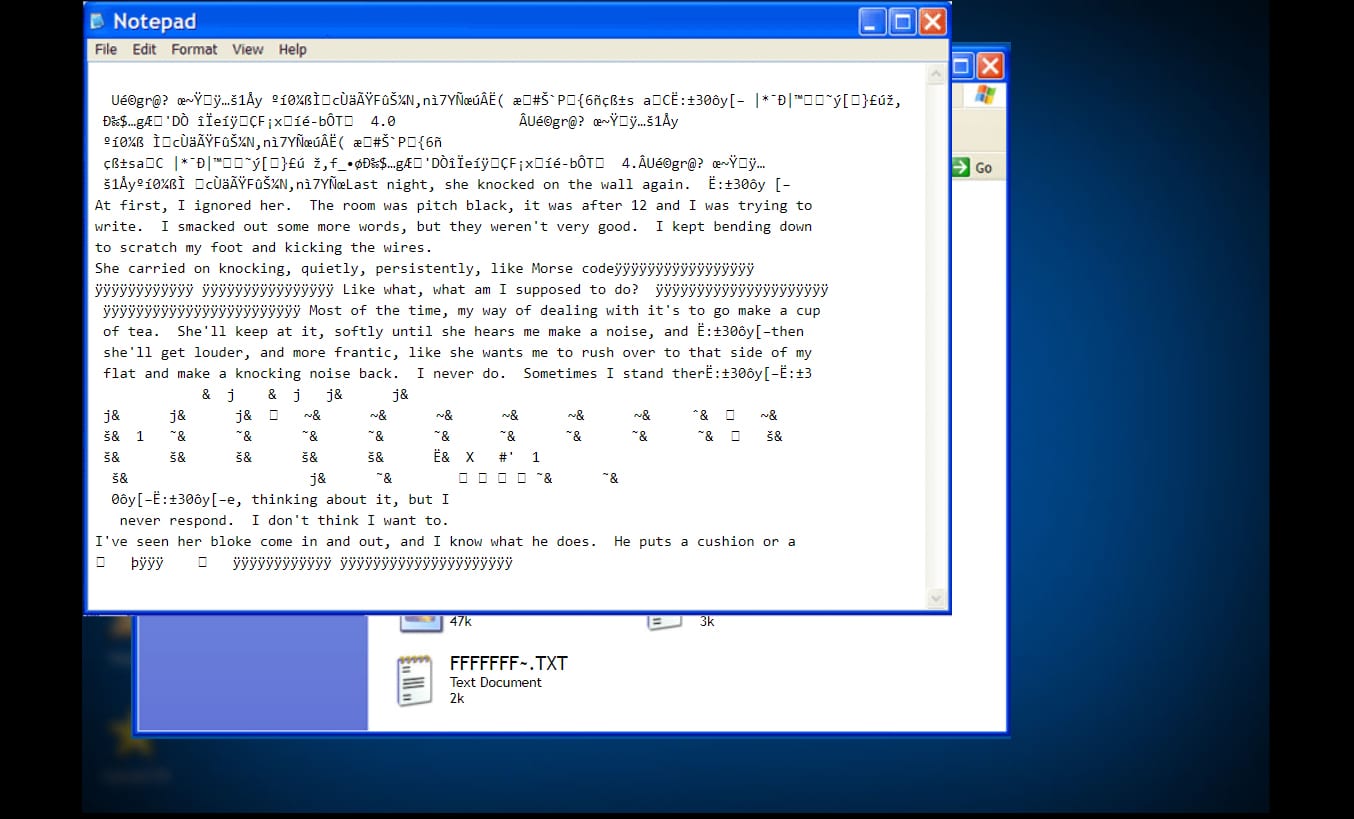Select the partially hidden 47k file icon

pos(421,621)
